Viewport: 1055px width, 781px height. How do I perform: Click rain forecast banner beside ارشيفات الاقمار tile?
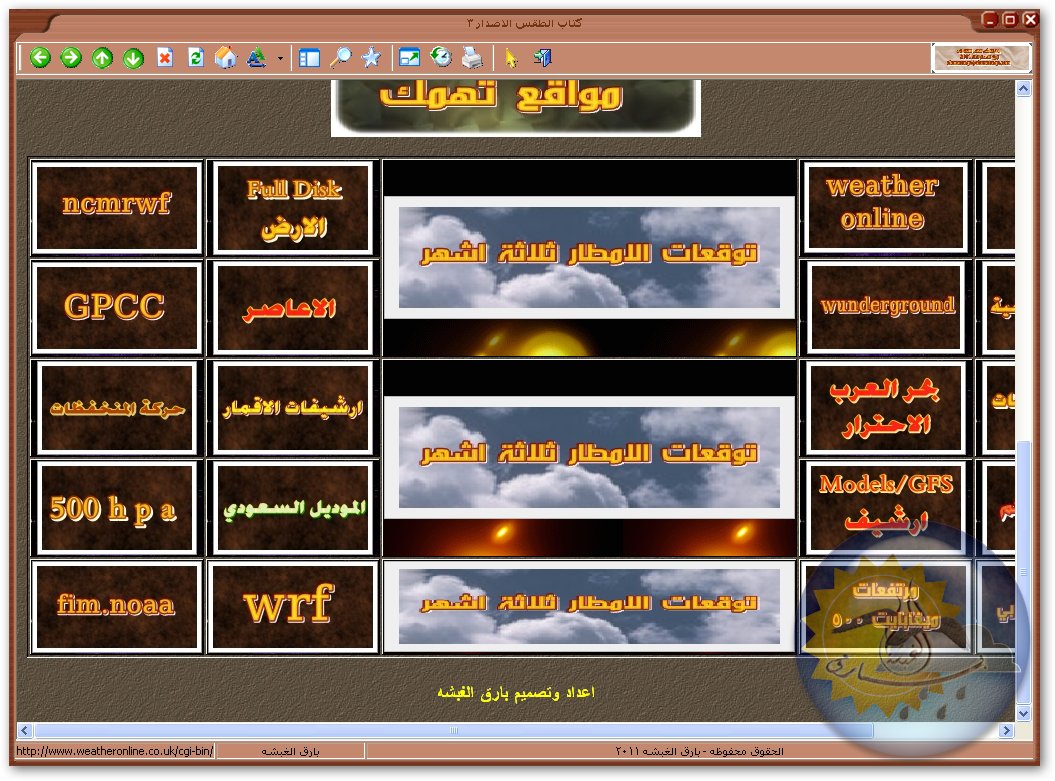[x=589, y=457]
